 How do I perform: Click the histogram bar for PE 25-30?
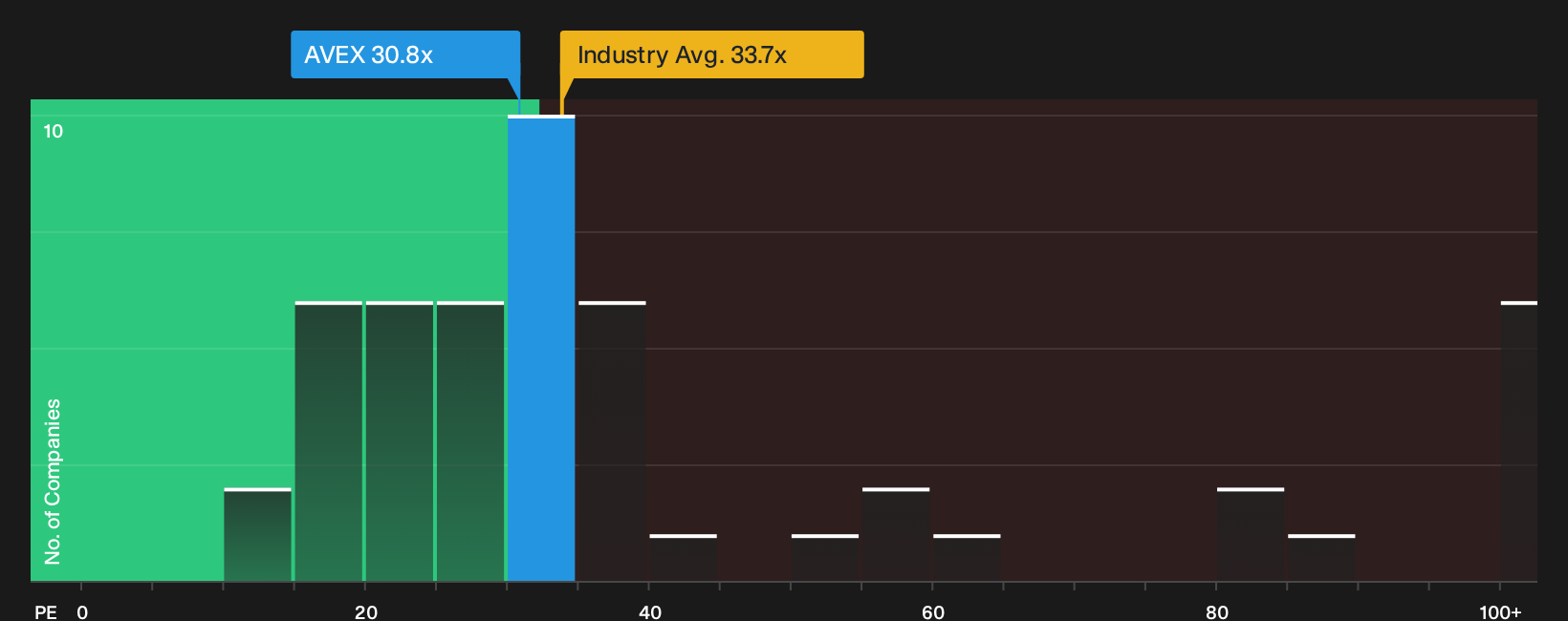(x=470, y=441)
